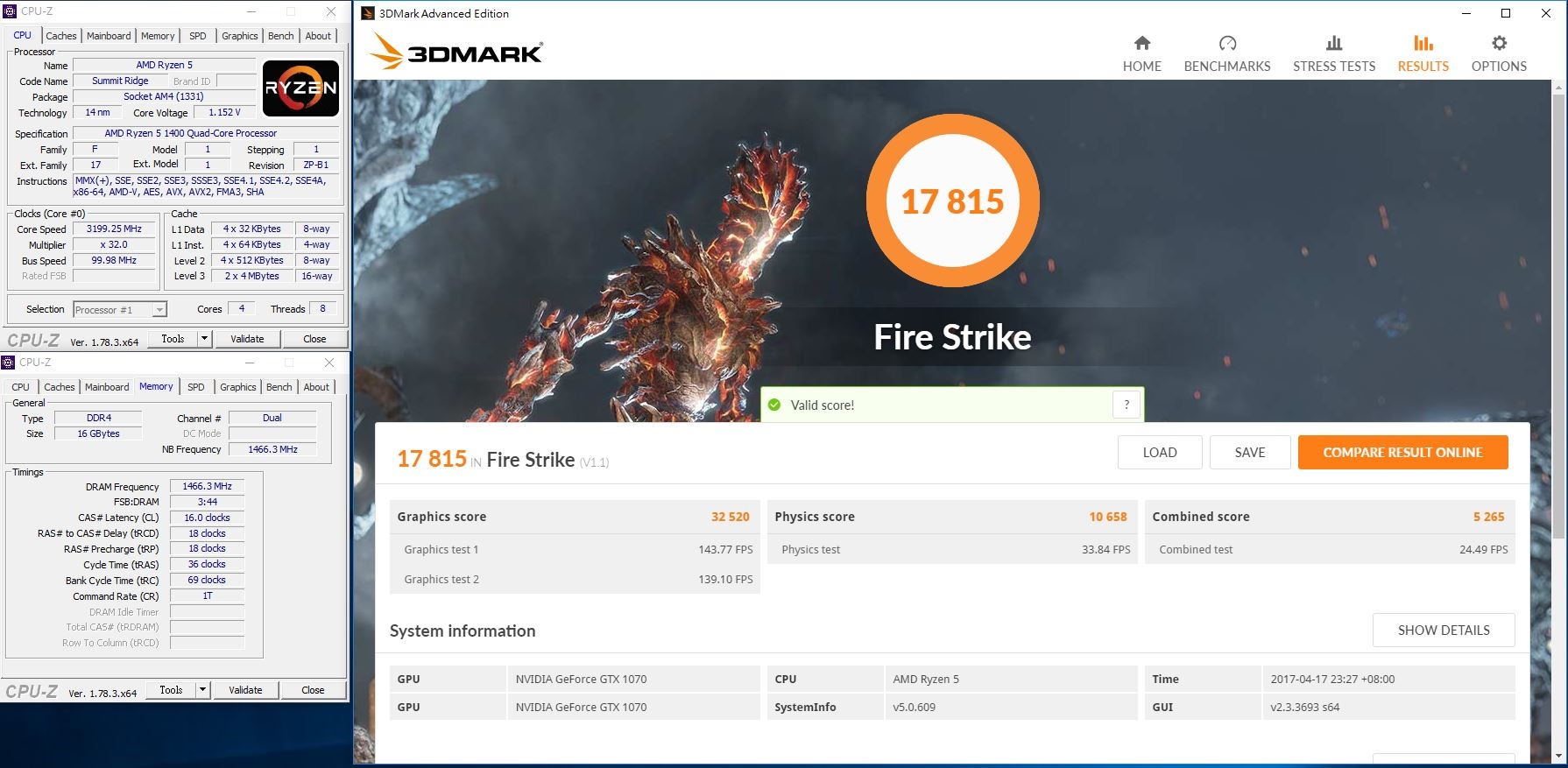Click Tools button in Memory CPU-Z
Viewport: 1568px width, 768px height.
point(172,690)
